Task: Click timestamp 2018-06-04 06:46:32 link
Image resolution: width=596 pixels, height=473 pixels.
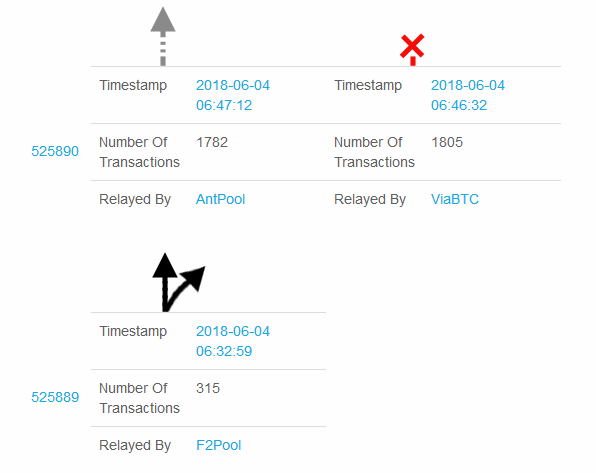Action: (x=468, y=95)
